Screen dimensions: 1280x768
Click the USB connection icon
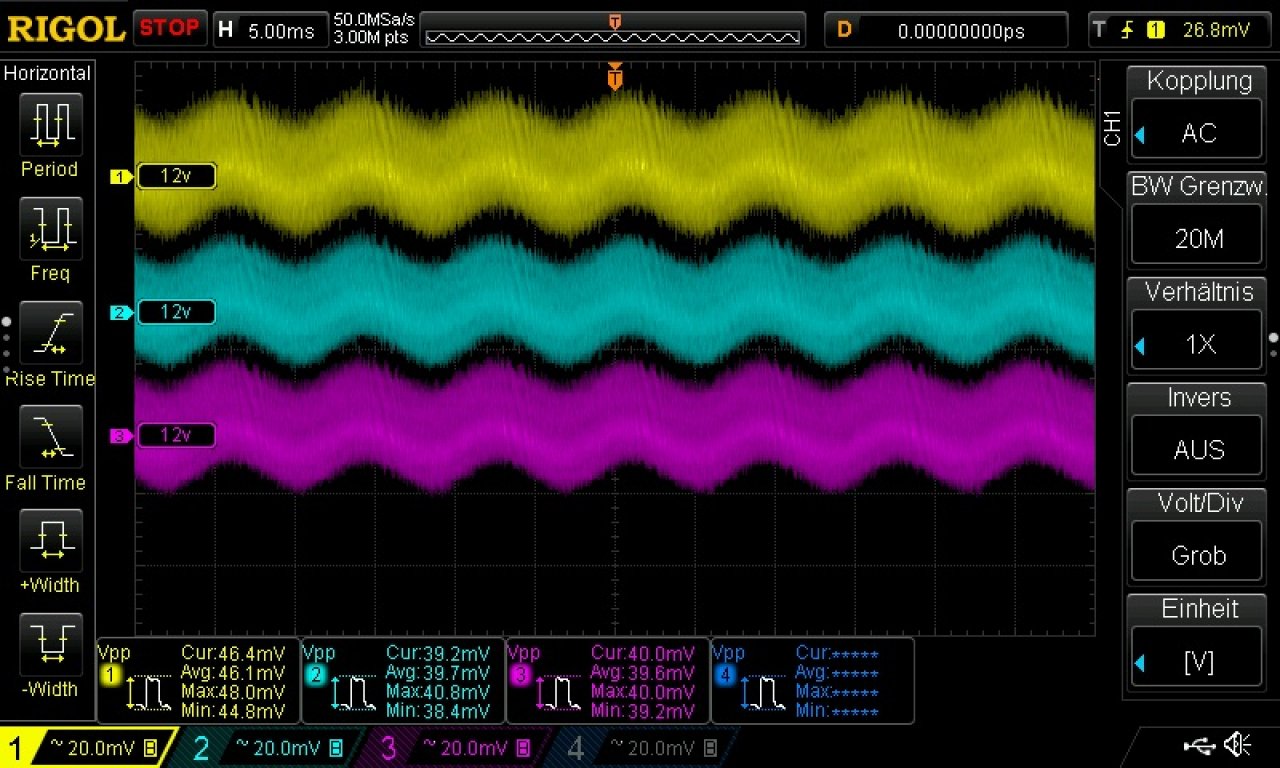coord(1200,745)
